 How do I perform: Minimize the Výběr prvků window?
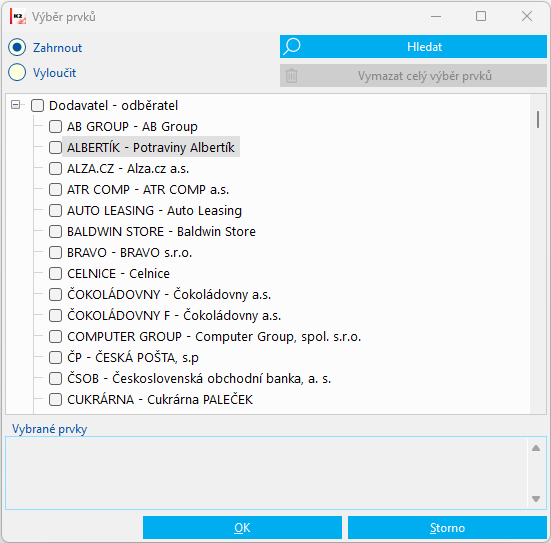coord(436,16)
